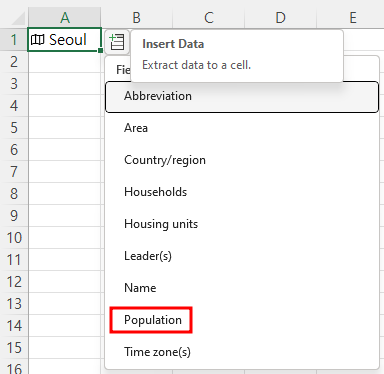Select the Time zone(s) field
The width and height of the screenshot is (384, 374).
[x=242, y=352]
